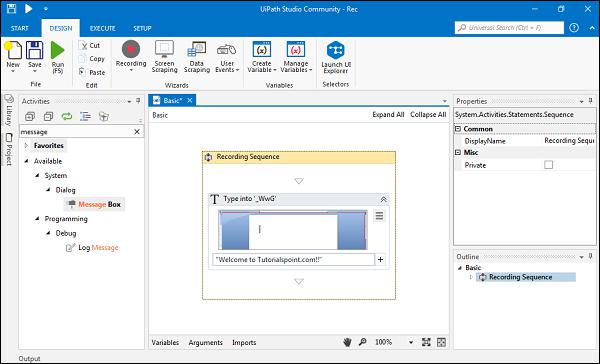Collapse the System tree node

click(37, 175)
